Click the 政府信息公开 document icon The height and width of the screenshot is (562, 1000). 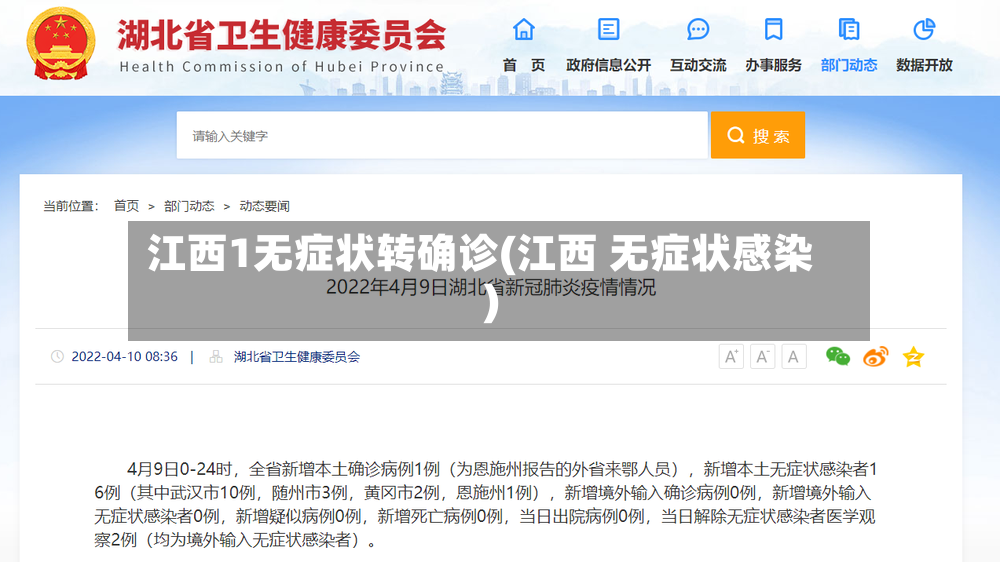[x=608, y=29]
